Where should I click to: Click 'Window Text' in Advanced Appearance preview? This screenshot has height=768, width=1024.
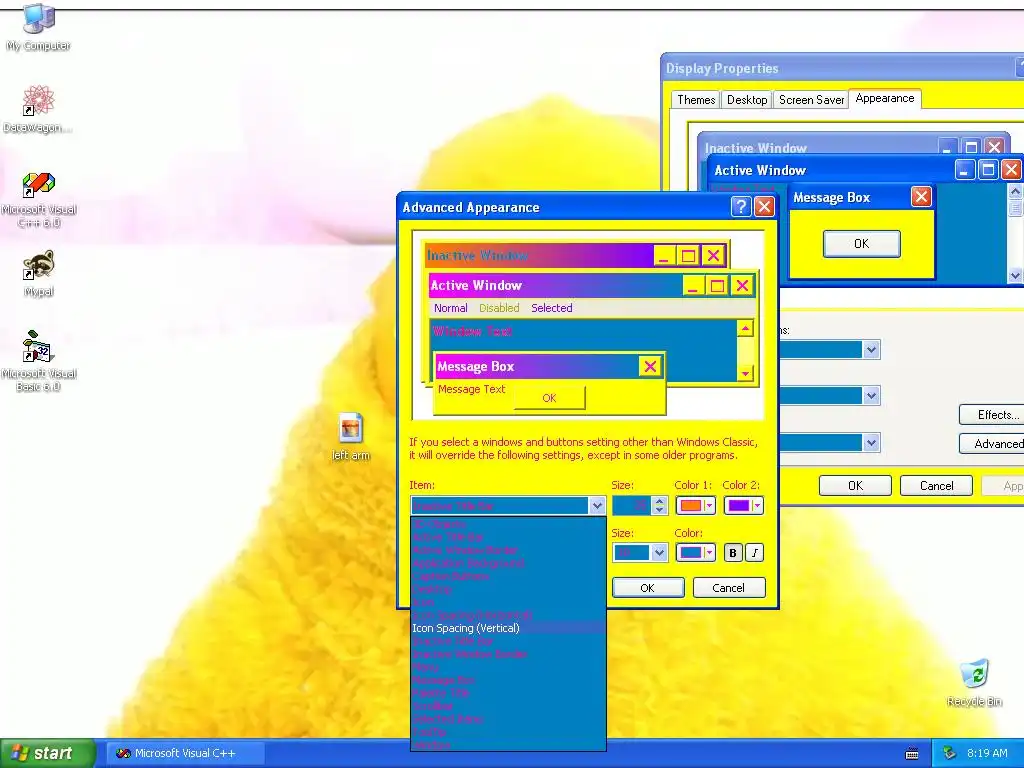[472, 331]
